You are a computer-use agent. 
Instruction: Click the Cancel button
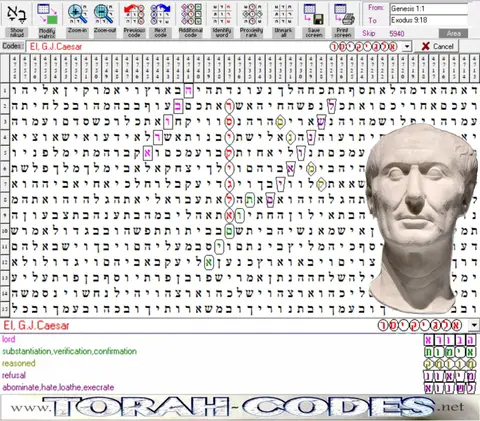point(437,46)
